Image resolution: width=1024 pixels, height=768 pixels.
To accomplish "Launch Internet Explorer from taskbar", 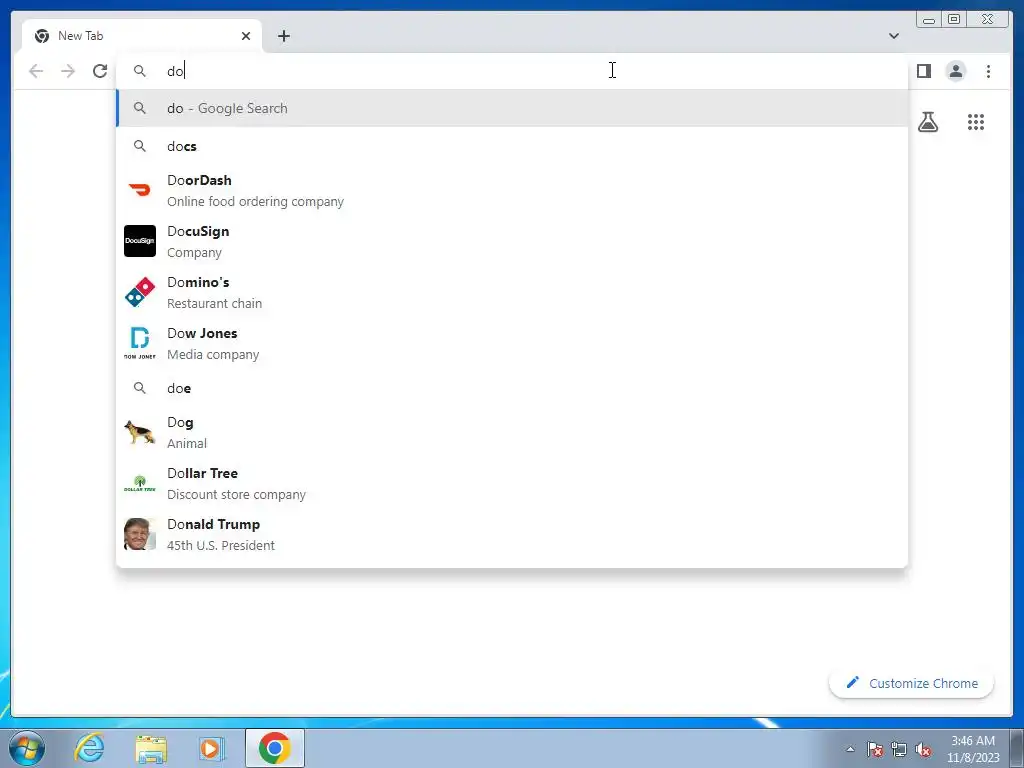I will click(x=89, y=748).
